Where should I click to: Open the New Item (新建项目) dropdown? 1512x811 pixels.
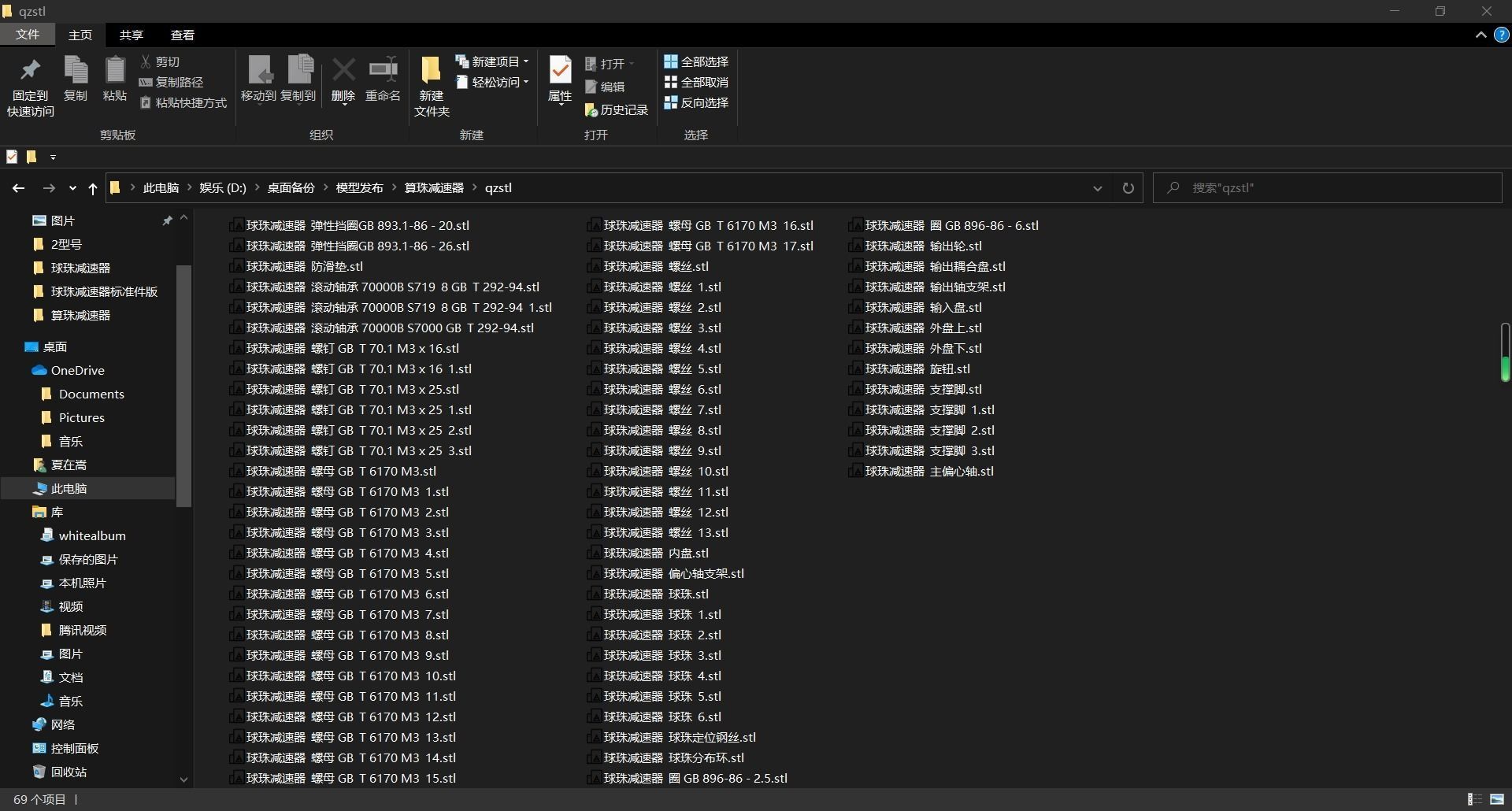(492, 61)
